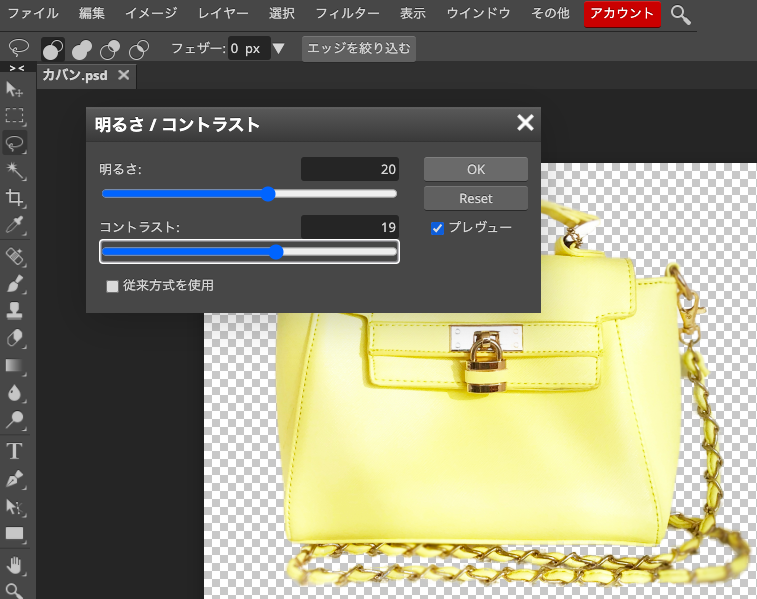The width and height of the screenshot is (757, 599).
Task: Click the コントラスト value field showing 19
Action: 350,227
